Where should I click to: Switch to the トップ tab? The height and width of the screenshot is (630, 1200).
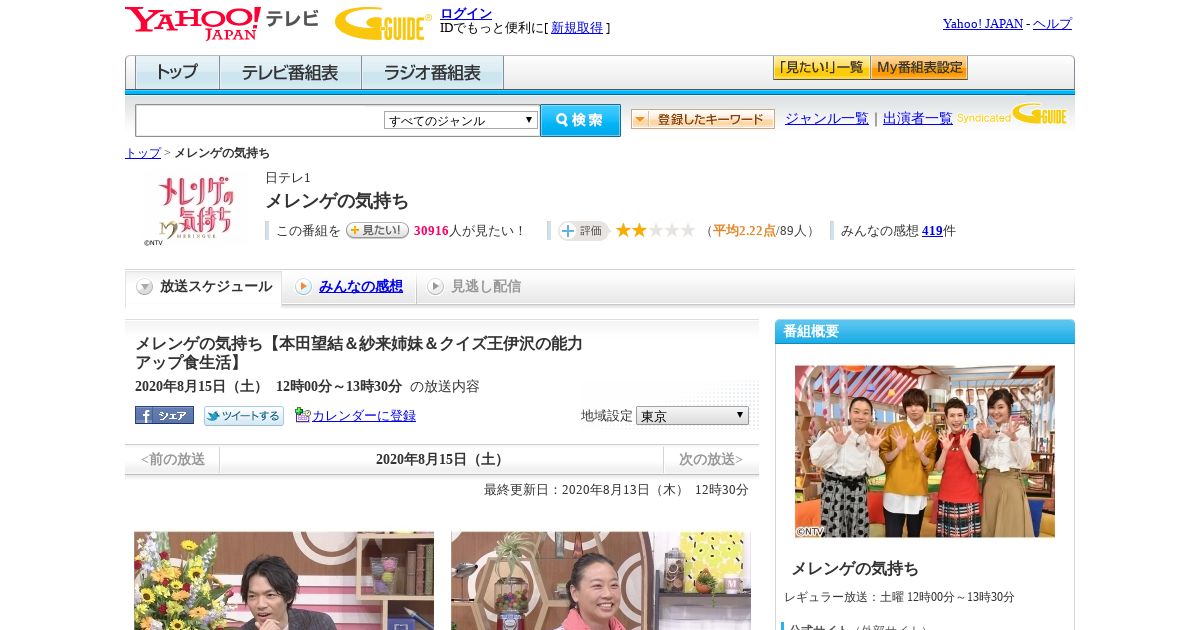[x=177, y=73]
